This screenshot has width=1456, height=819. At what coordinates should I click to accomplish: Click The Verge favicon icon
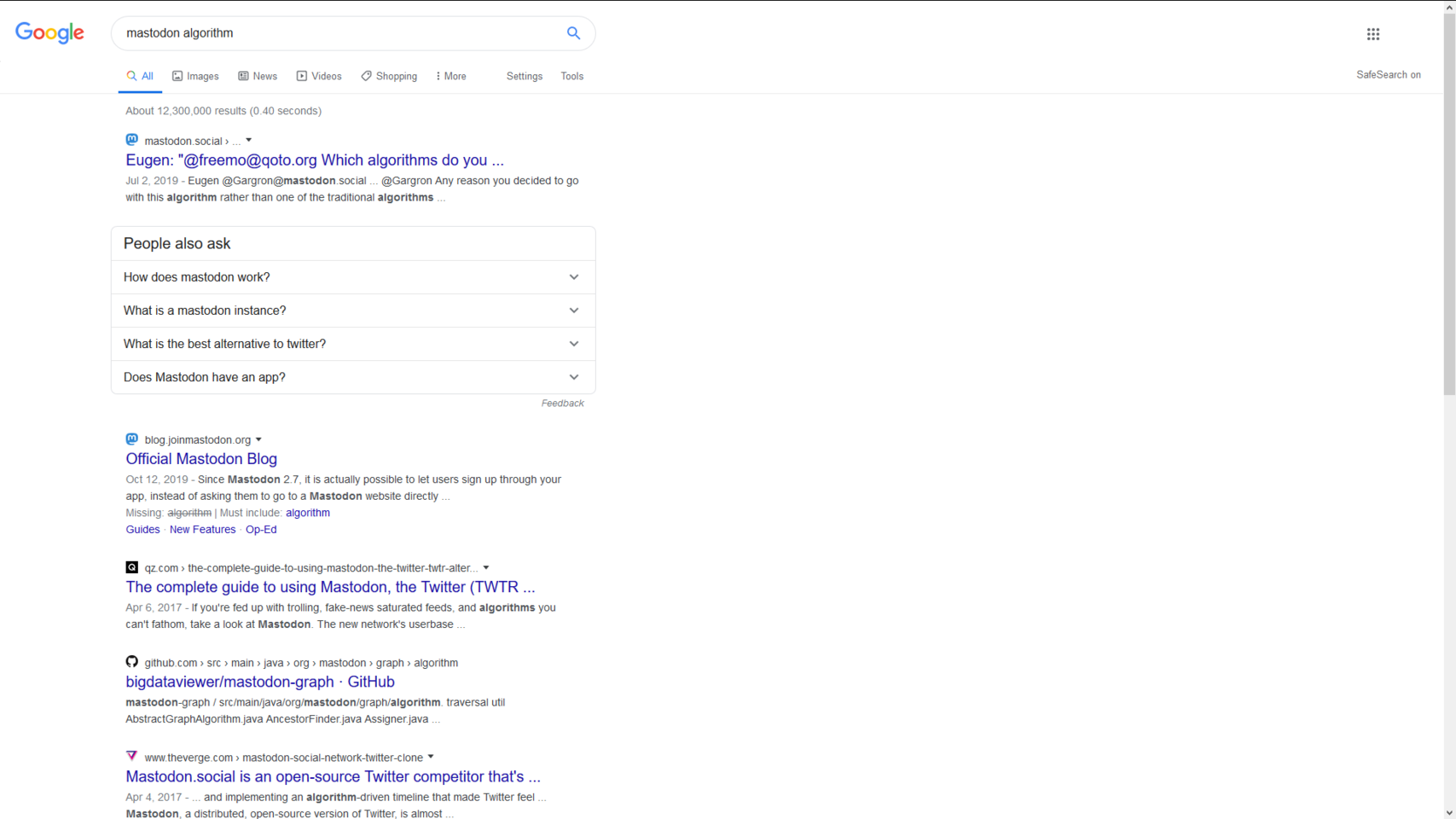coord(131,757)
